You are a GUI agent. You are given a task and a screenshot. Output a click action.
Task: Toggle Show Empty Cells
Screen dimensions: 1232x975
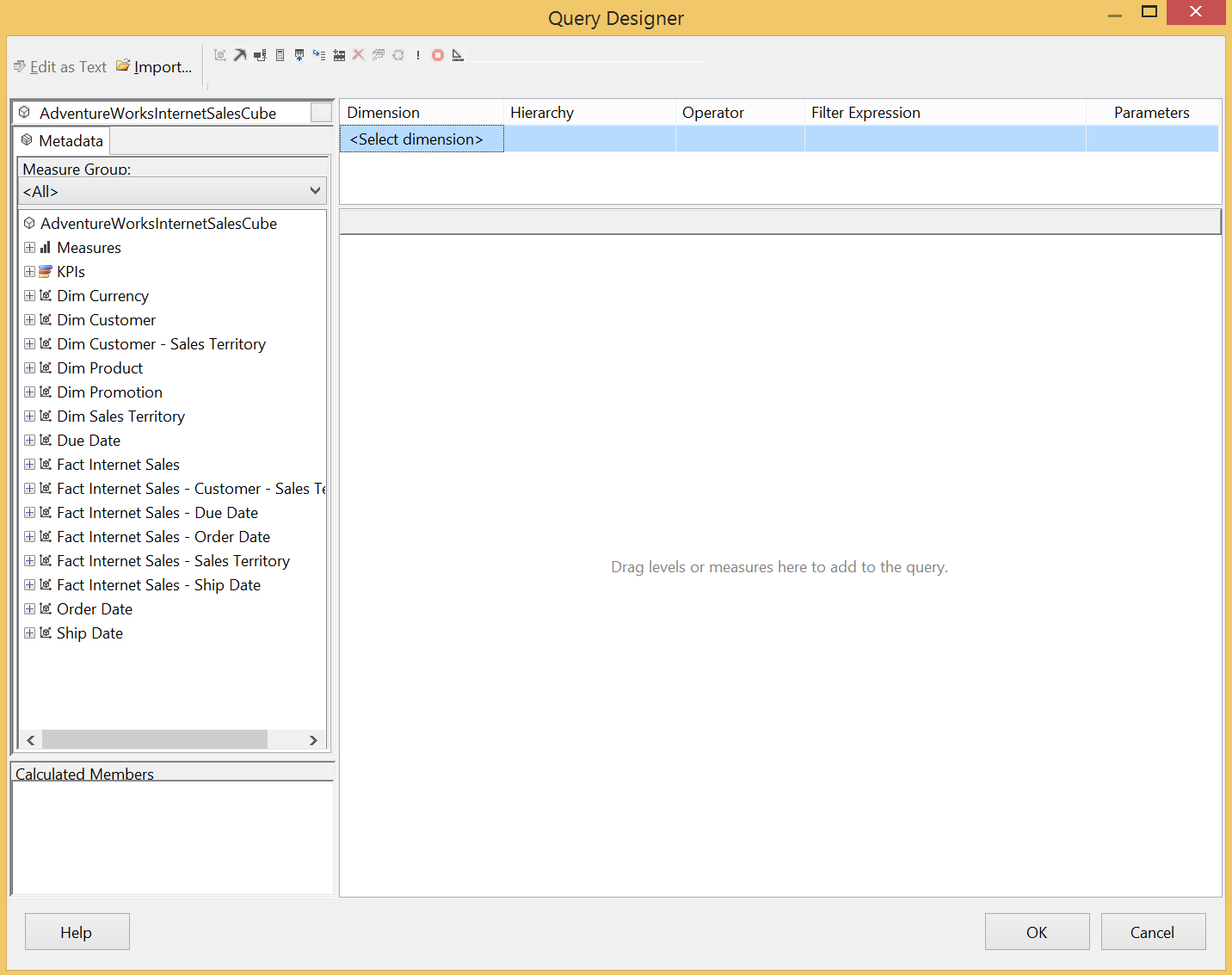click(299, 55)
